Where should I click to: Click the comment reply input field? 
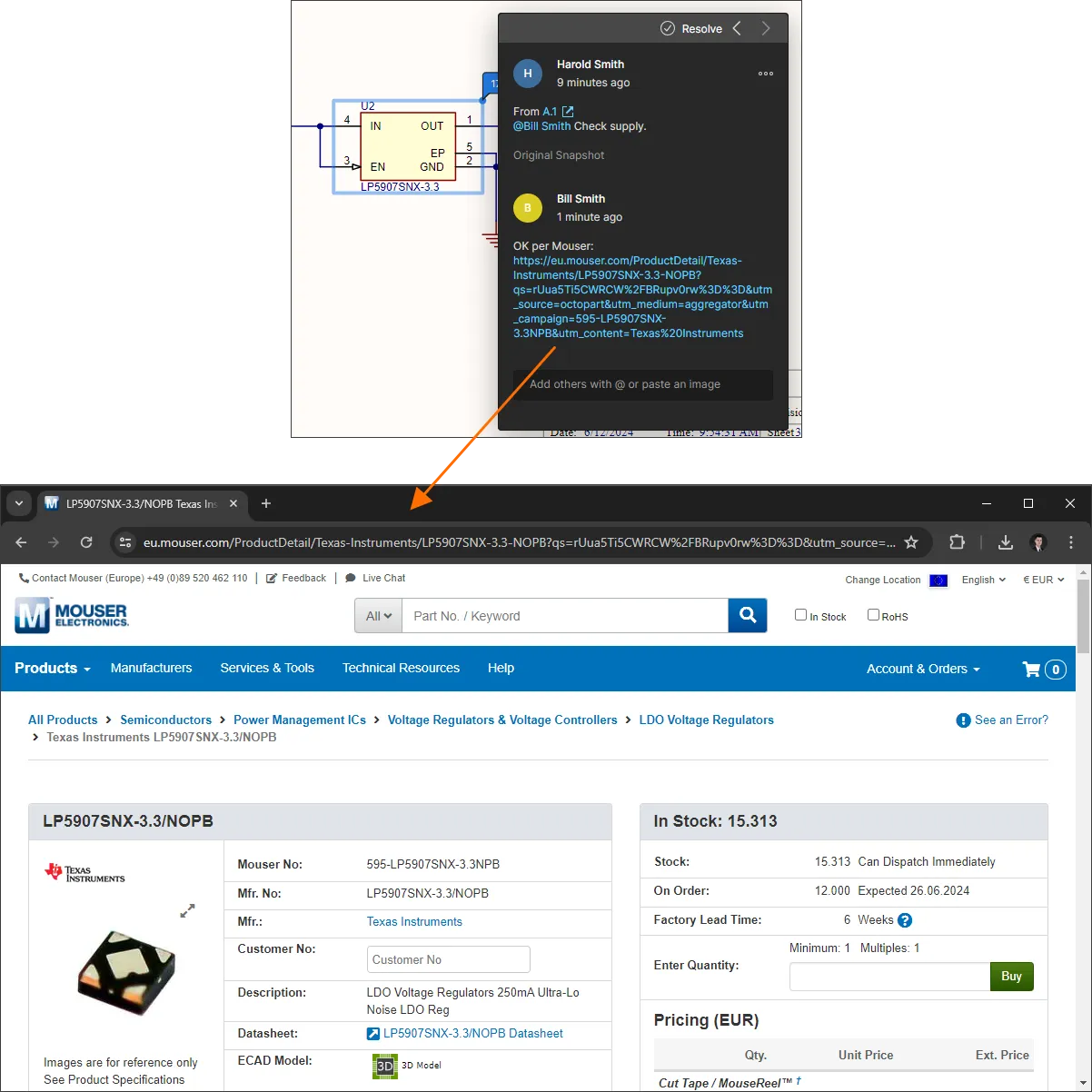coord(643,384)
